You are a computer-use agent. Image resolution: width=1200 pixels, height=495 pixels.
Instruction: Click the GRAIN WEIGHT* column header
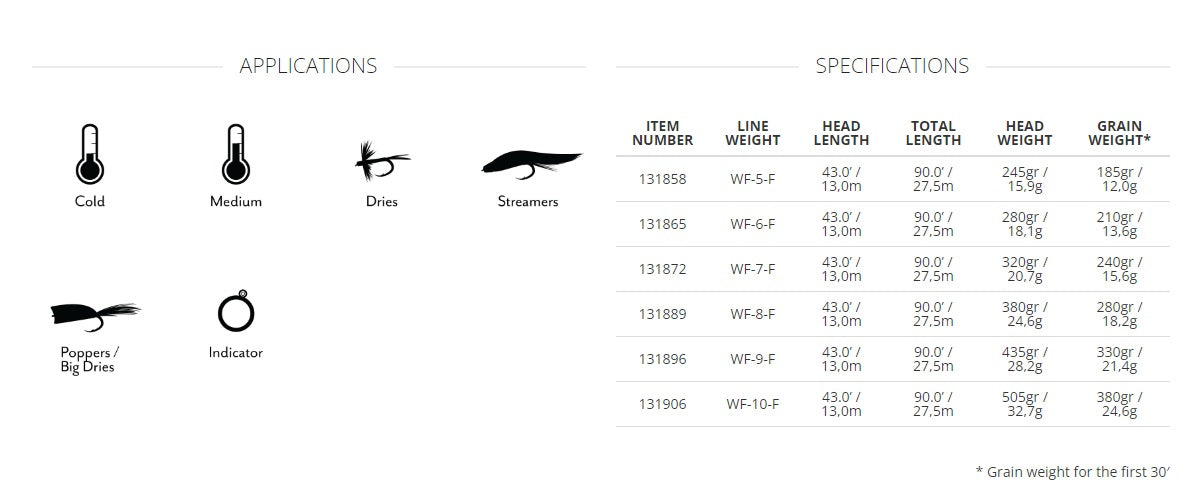(x=1119, y=133)
